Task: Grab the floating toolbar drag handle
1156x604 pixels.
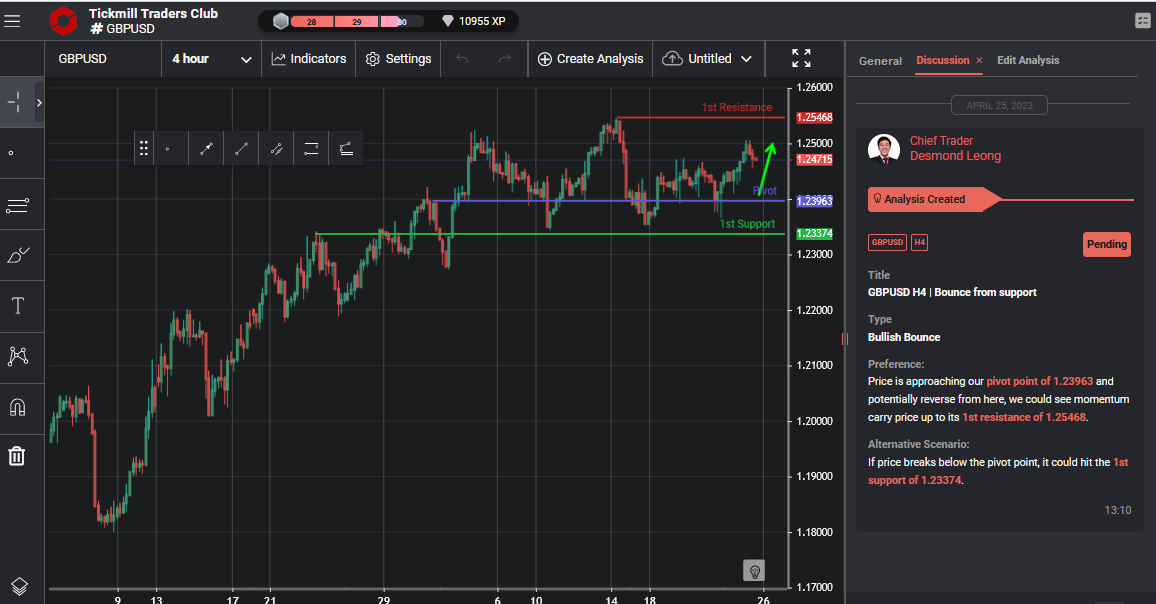Action: point(144,148)
